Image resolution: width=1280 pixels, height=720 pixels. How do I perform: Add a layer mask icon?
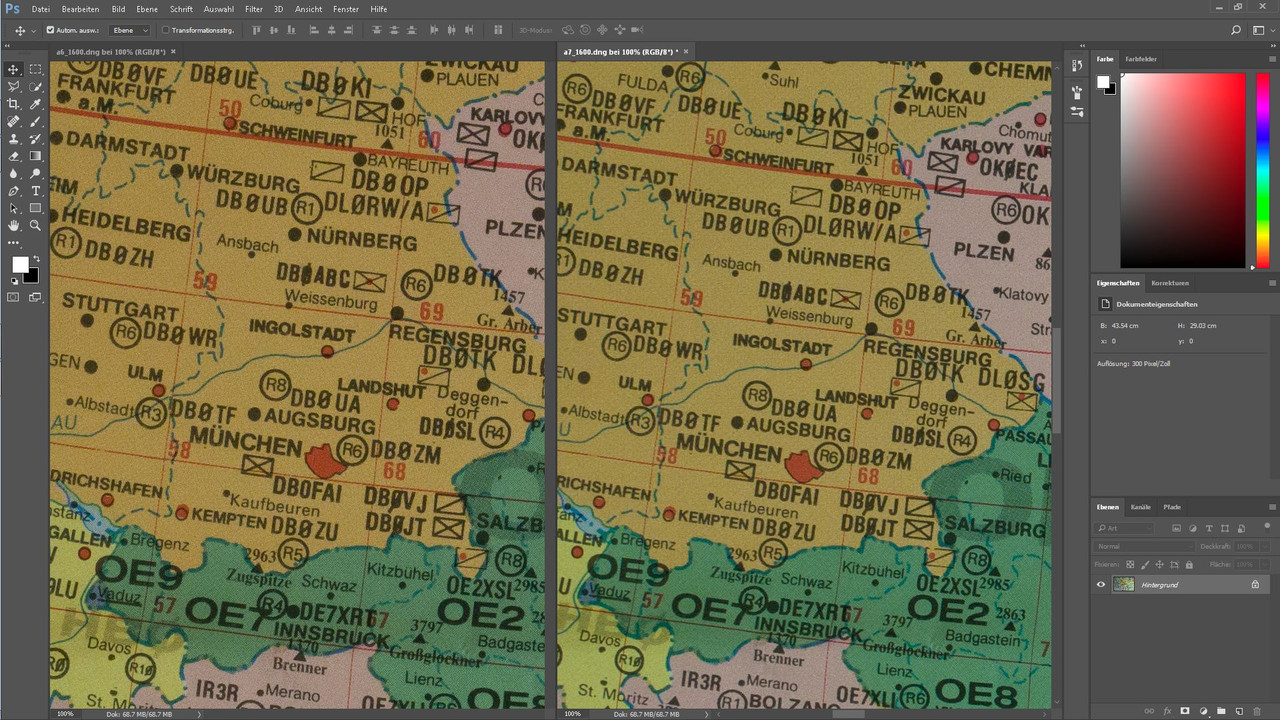point(1185,711)
